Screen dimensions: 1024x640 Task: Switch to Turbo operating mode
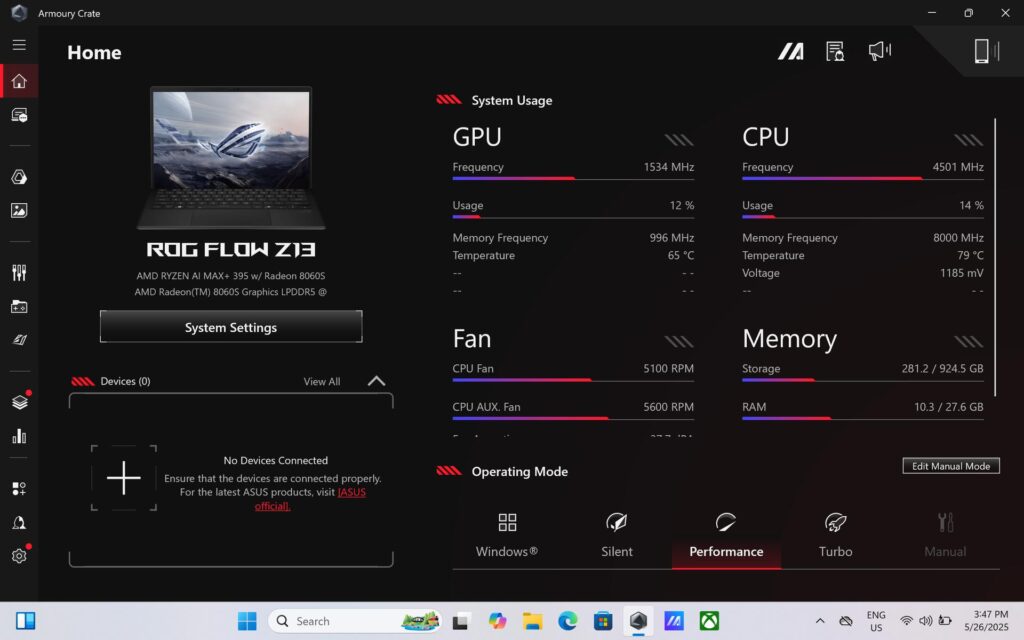tap(835, 535)
